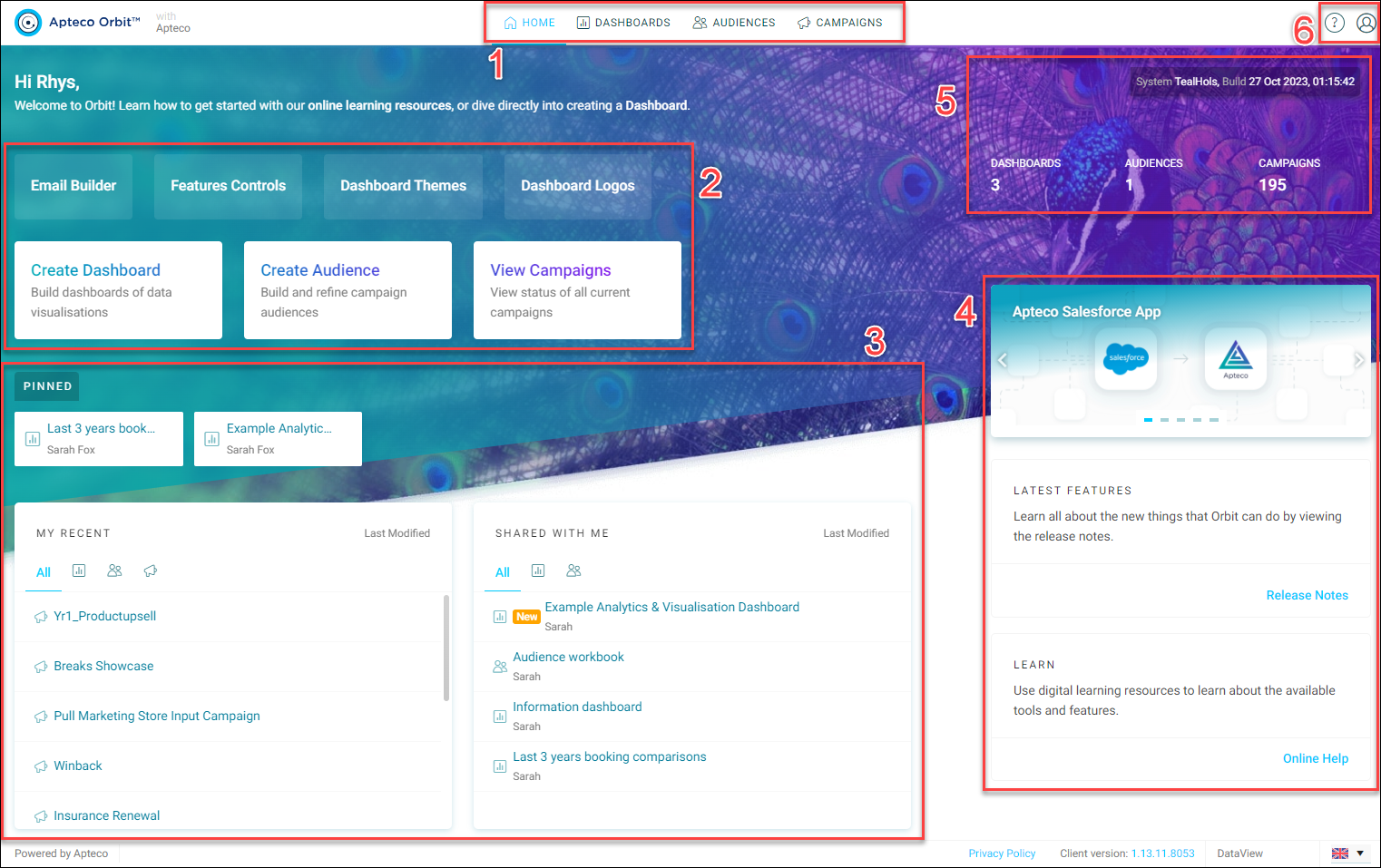Click campaign icon beside Yr1_Productupsell
Screen dimensions: 1381x868
[41, 617]
